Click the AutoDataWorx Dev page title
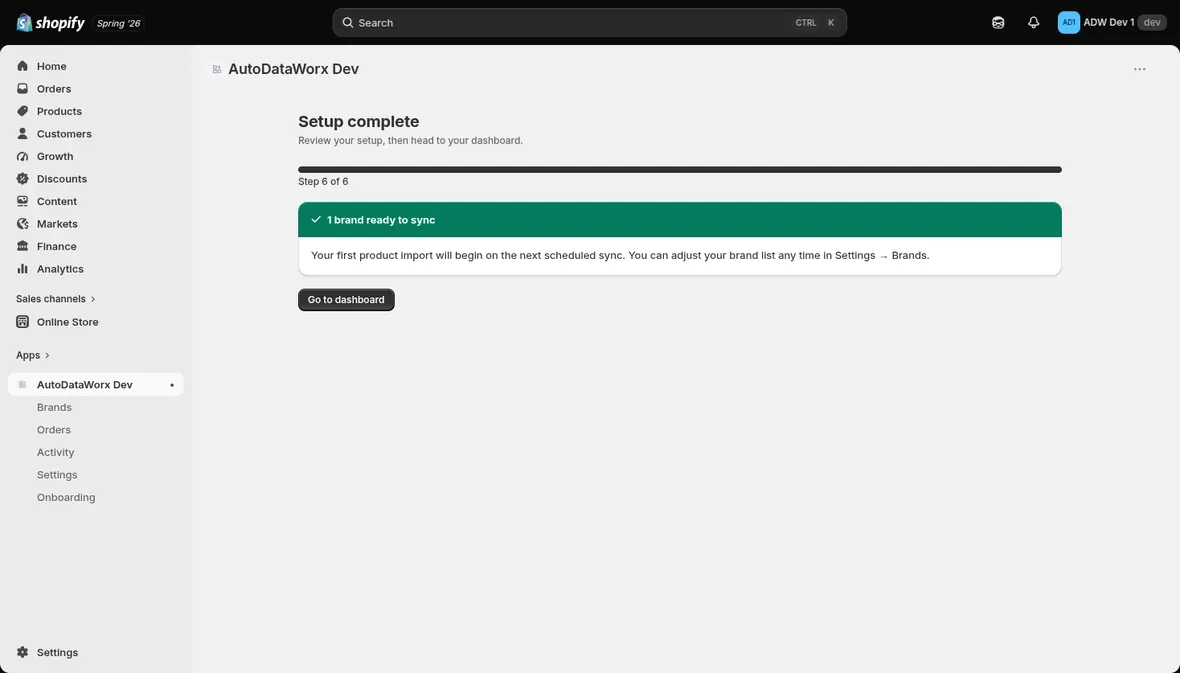This screenshot has height=673, width=1180. click(293, 69)
